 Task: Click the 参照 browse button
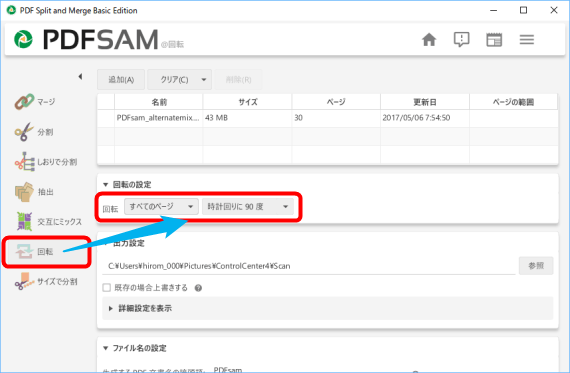coord(536,266)
